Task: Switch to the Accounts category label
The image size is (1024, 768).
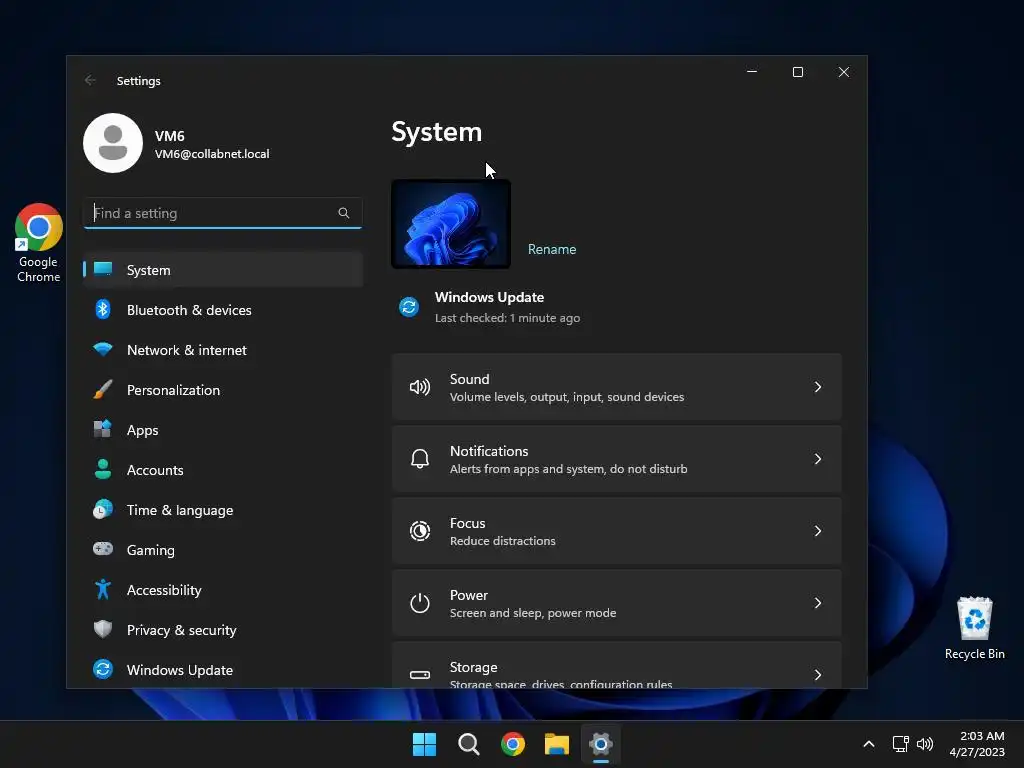Action: (x=155, y=470)
